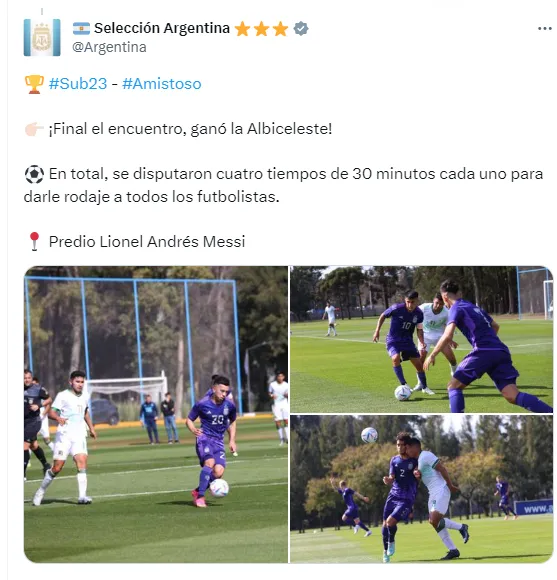Screen dimensions: 557x580
Task: Open the three-dot more options menu
Action: 544,28
